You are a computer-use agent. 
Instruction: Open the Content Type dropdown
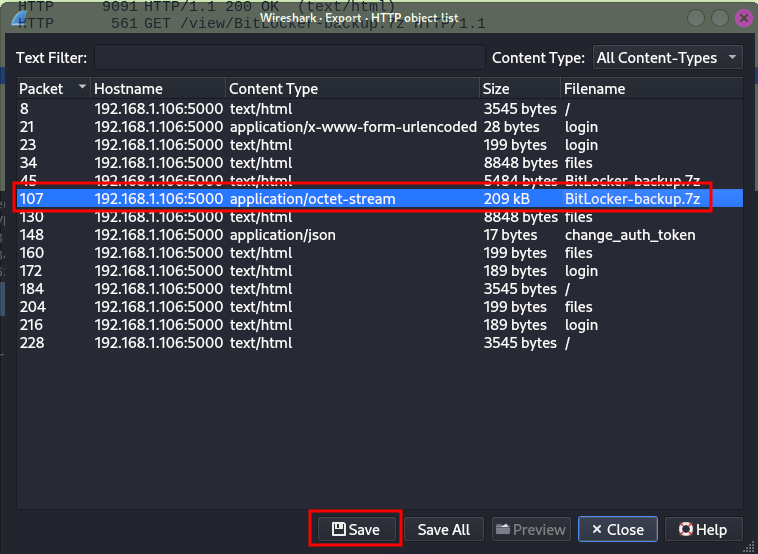[668, 58]
